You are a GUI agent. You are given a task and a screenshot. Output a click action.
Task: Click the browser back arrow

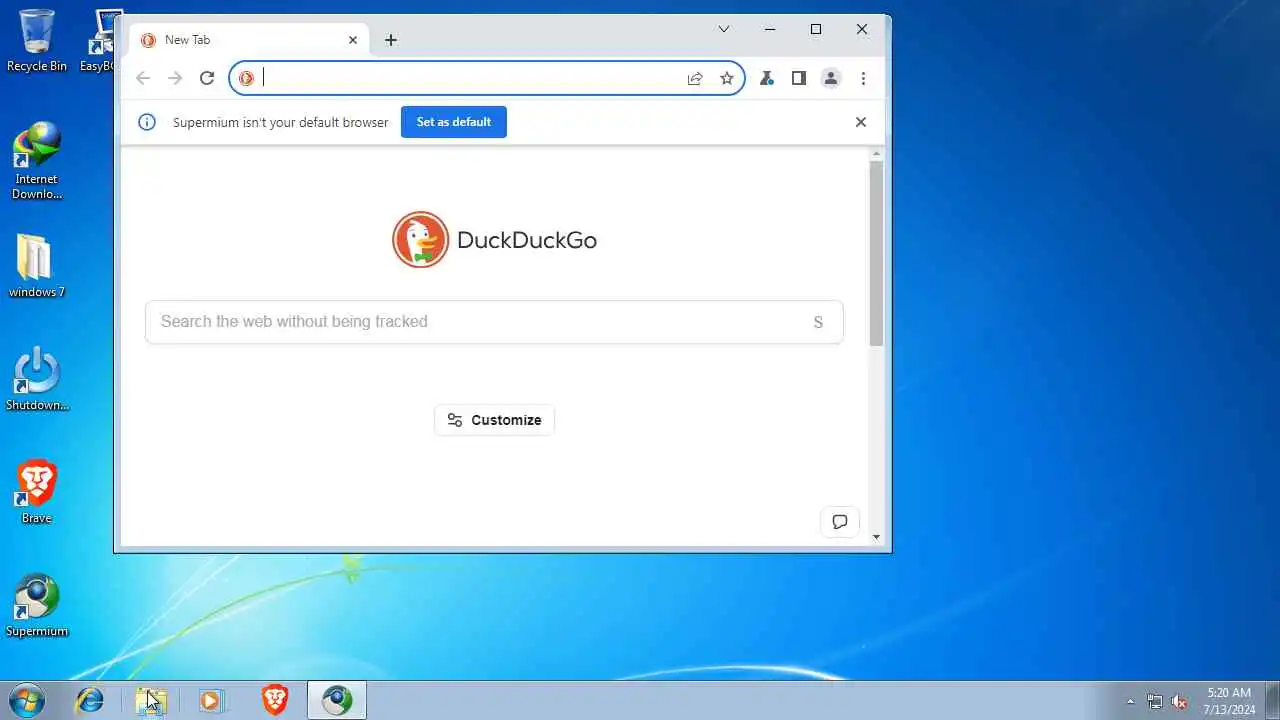[x=143, y=78]
